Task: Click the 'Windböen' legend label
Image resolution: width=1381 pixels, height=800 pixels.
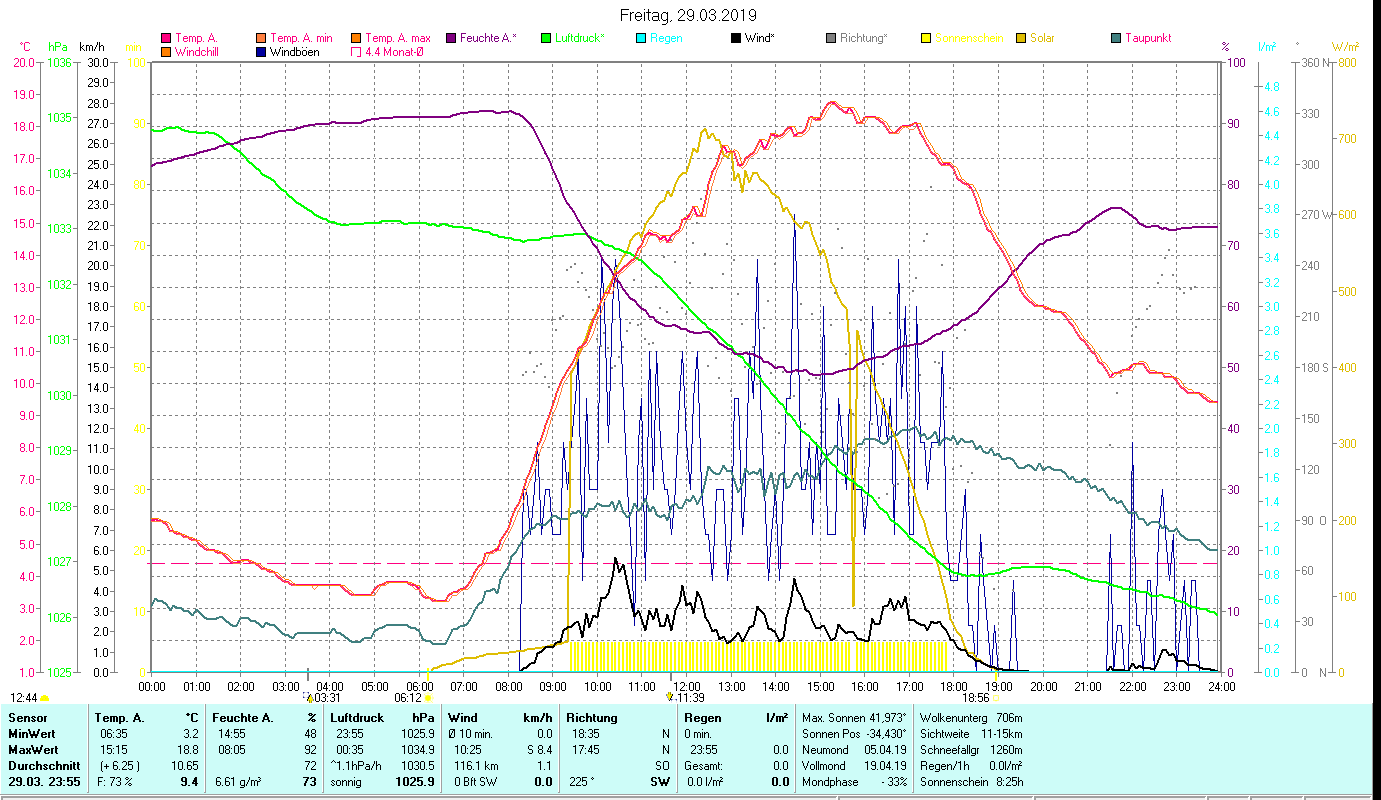Action: (295, 52)
